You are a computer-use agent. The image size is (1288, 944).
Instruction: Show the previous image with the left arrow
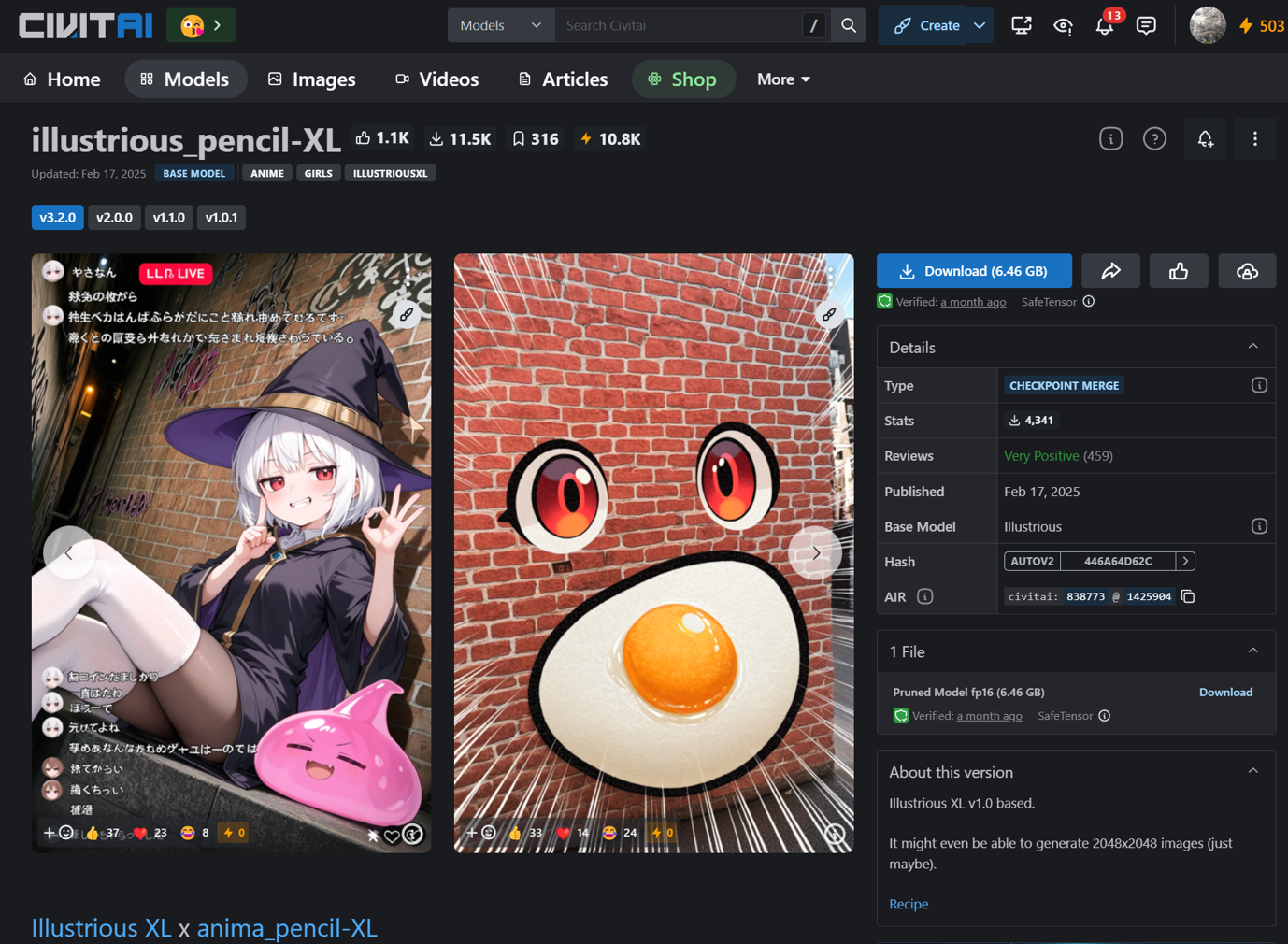68,553
